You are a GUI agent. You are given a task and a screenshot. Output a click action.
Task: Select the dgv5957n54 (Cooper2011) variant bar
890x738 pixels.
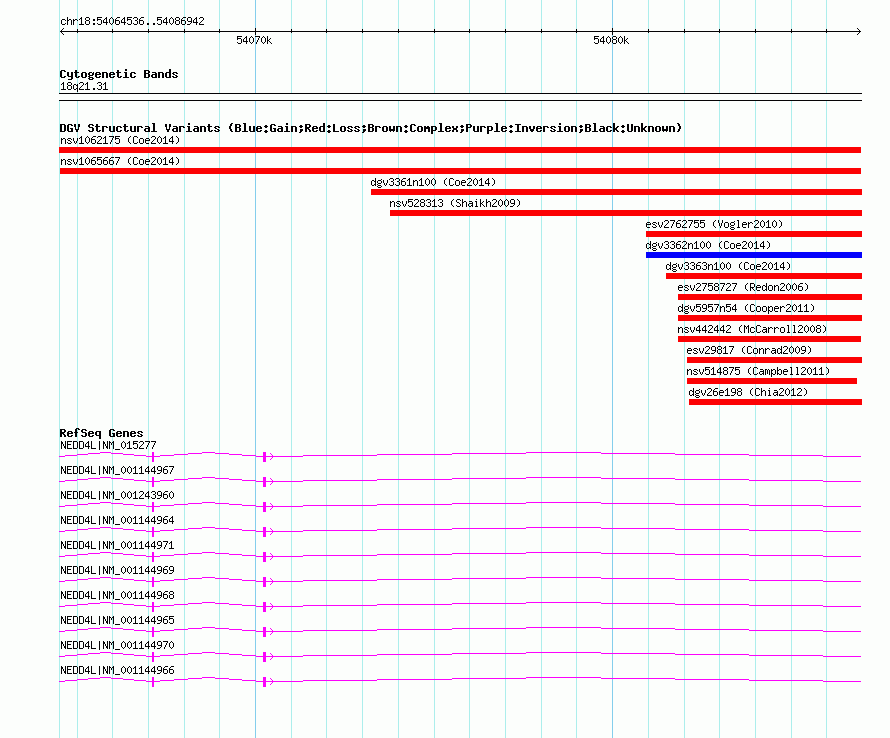pos(770,318)
